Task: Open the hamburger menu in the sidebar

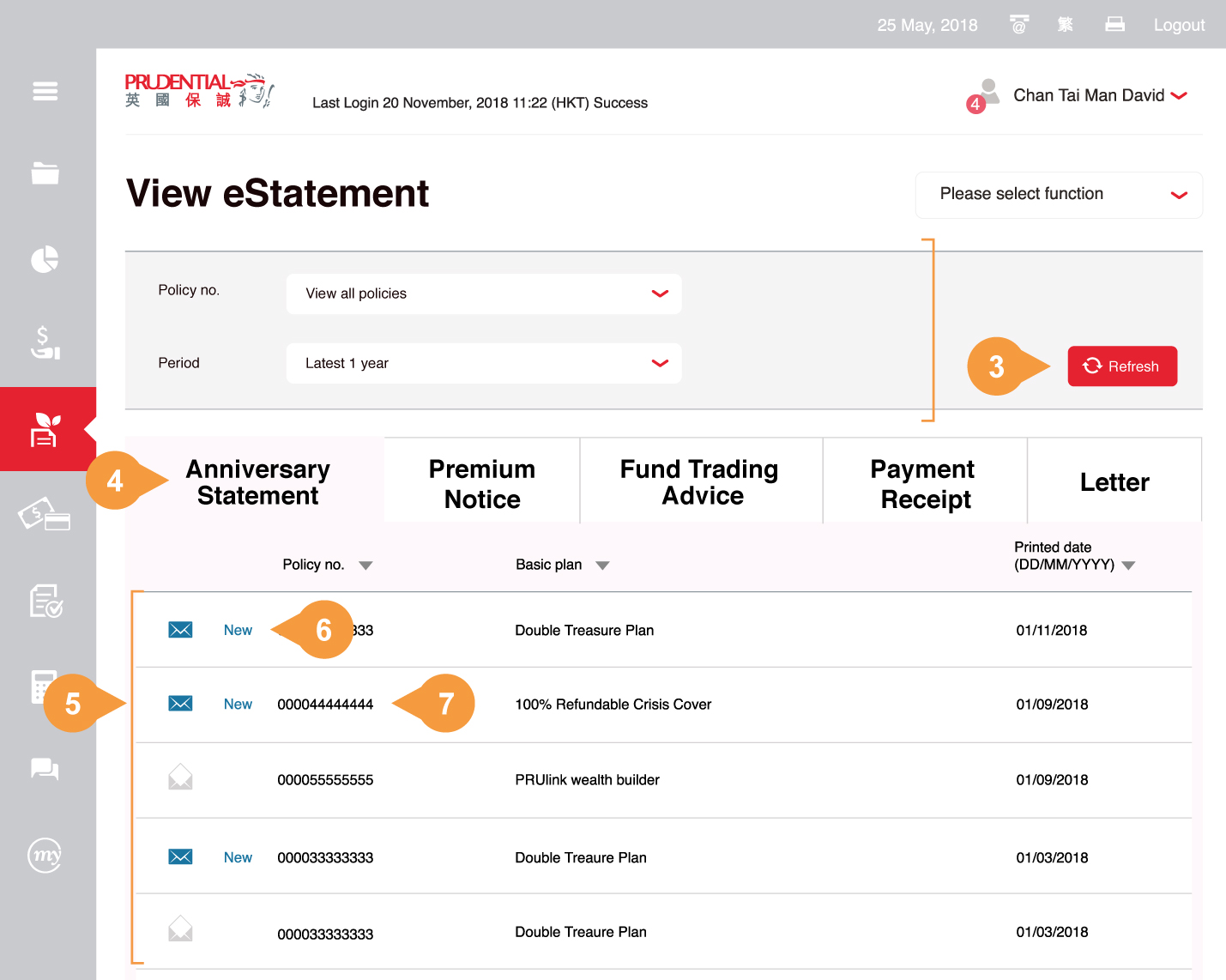Action: click(x=45, y=91)
